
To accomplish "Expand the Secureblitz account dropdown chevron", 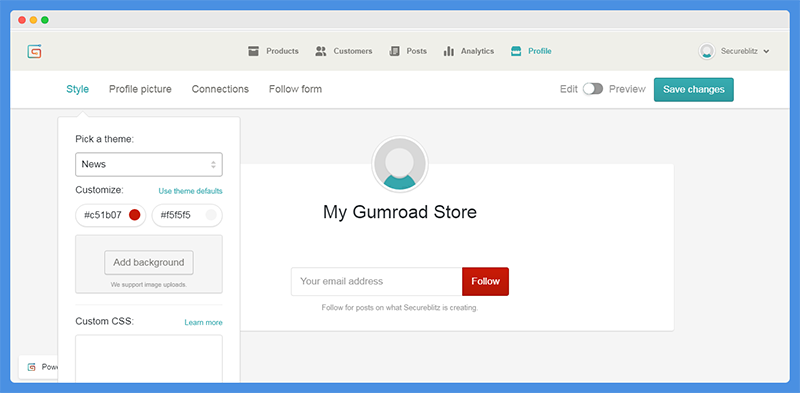I will [x=766, y=52].
